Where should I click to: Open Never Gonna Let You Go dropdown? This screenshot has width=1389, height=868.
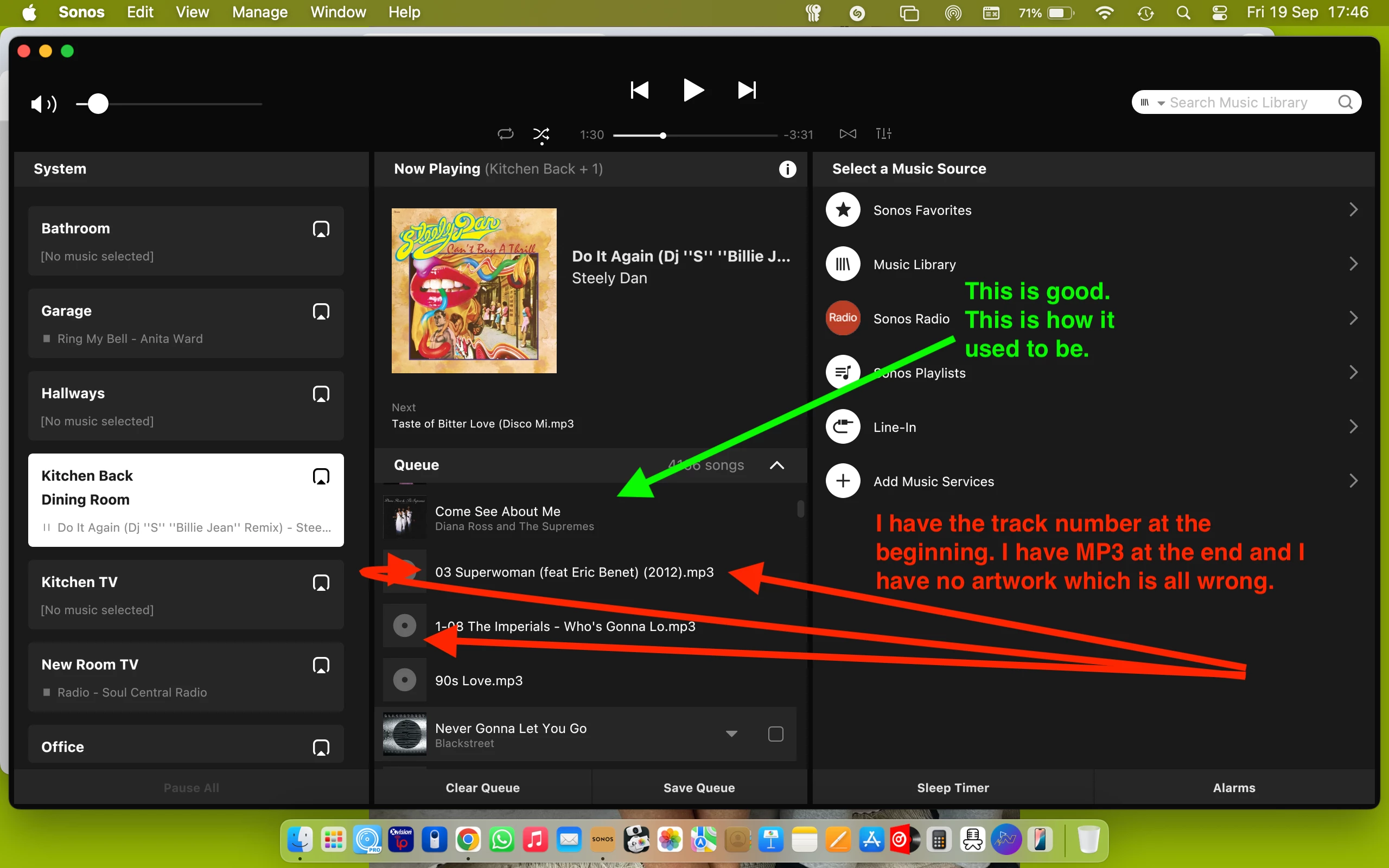731,733
